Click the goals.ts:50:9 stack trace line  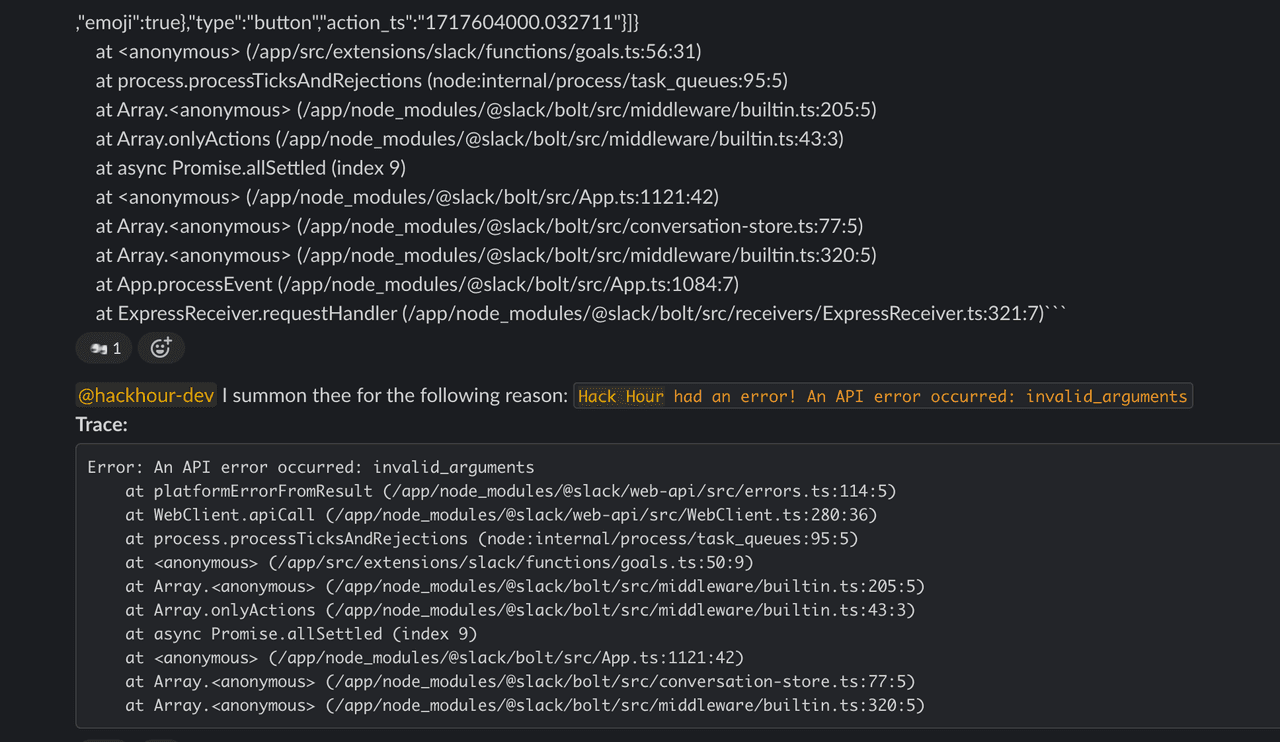[439, 563]
